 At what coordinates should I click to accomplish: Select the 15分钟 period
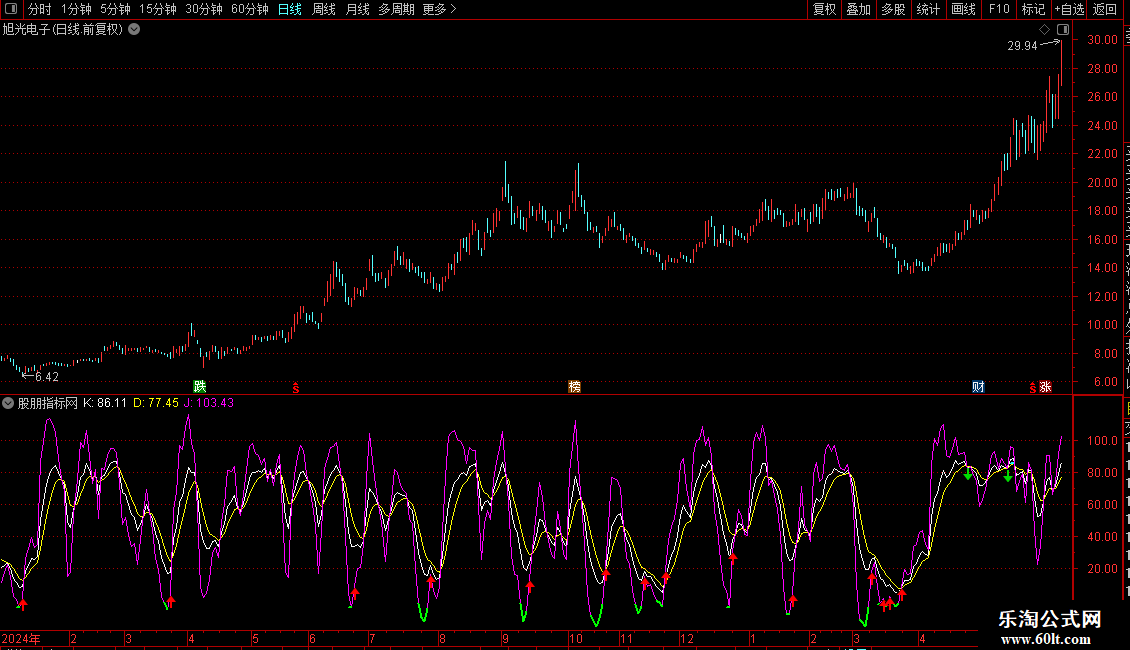click(158, 9)
